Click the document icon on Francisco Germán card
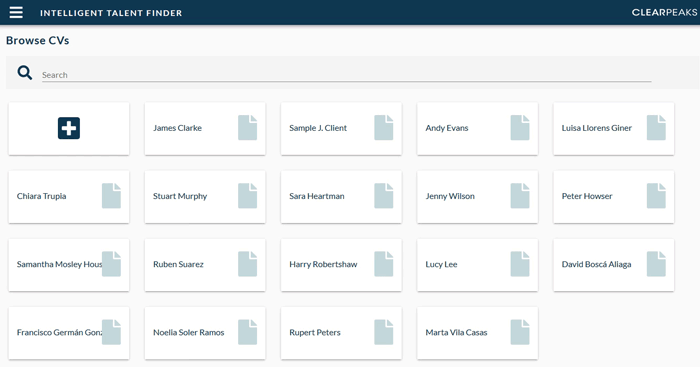Screen dimensions: 700x367 [111, 332]
